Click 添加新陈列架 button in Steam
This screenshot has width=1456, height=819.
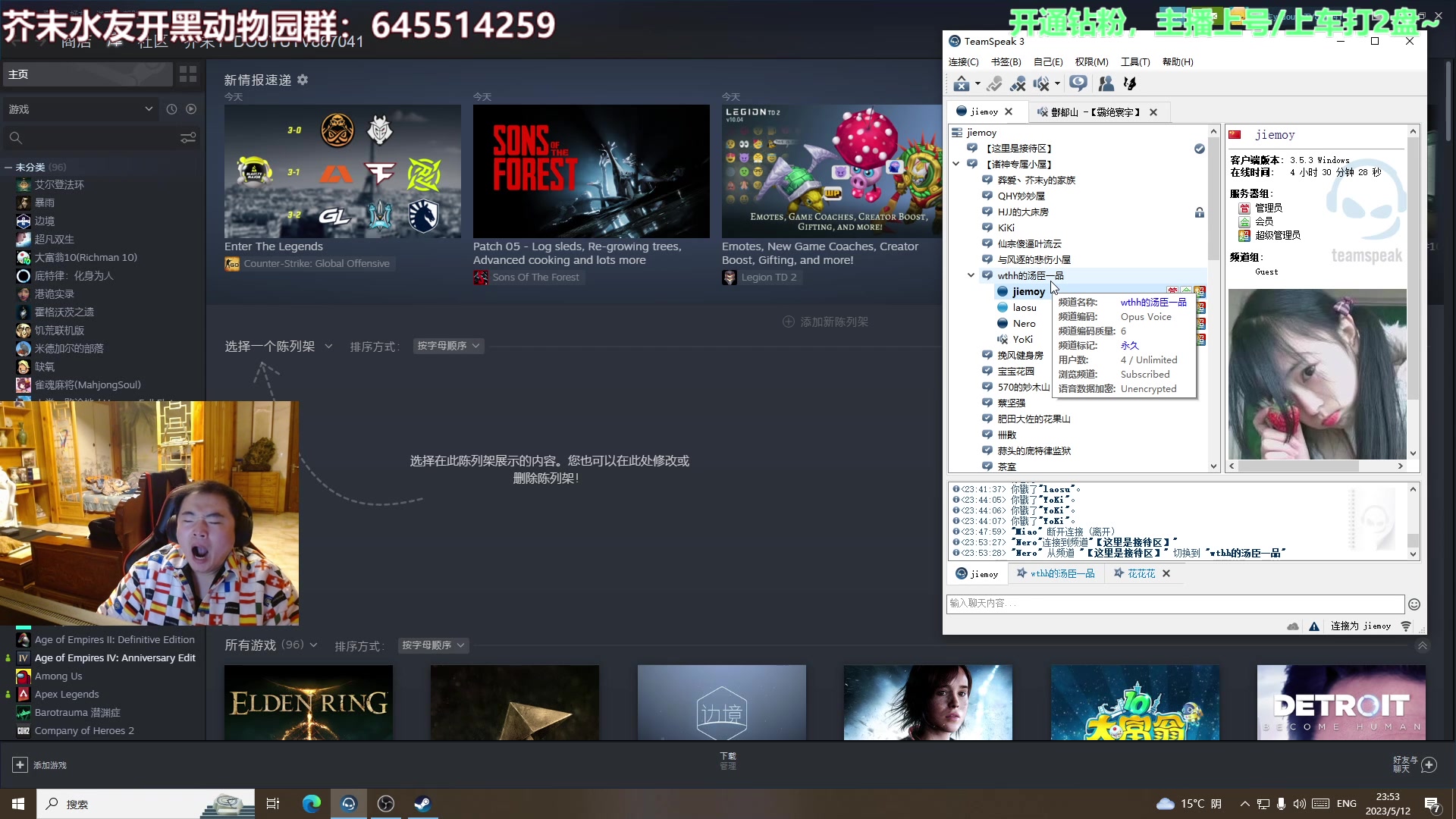(825, 322)
